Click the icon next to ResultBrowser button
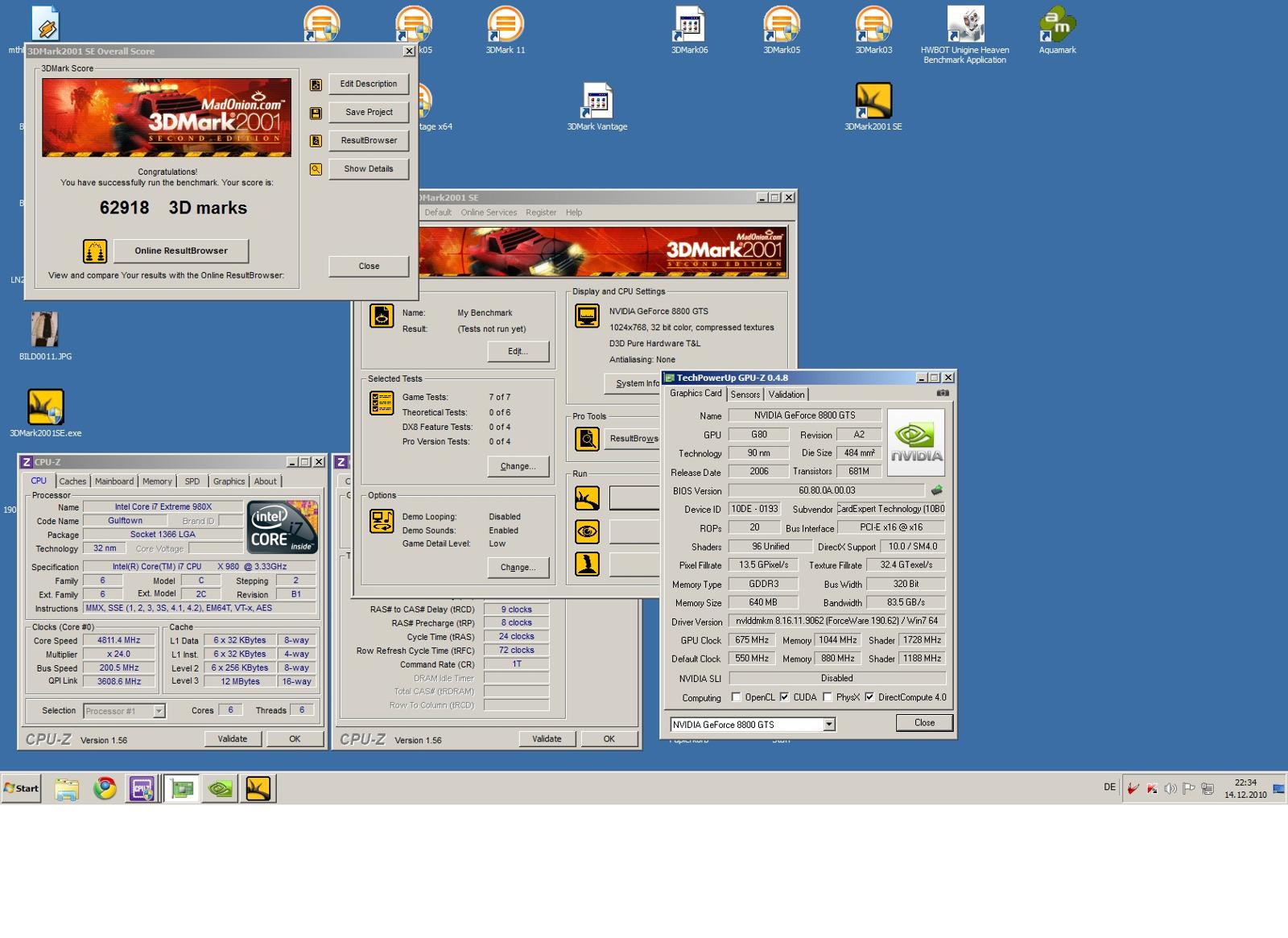Screen dimensions: 1288x938 pyautogui.click(x=316, y=141)
